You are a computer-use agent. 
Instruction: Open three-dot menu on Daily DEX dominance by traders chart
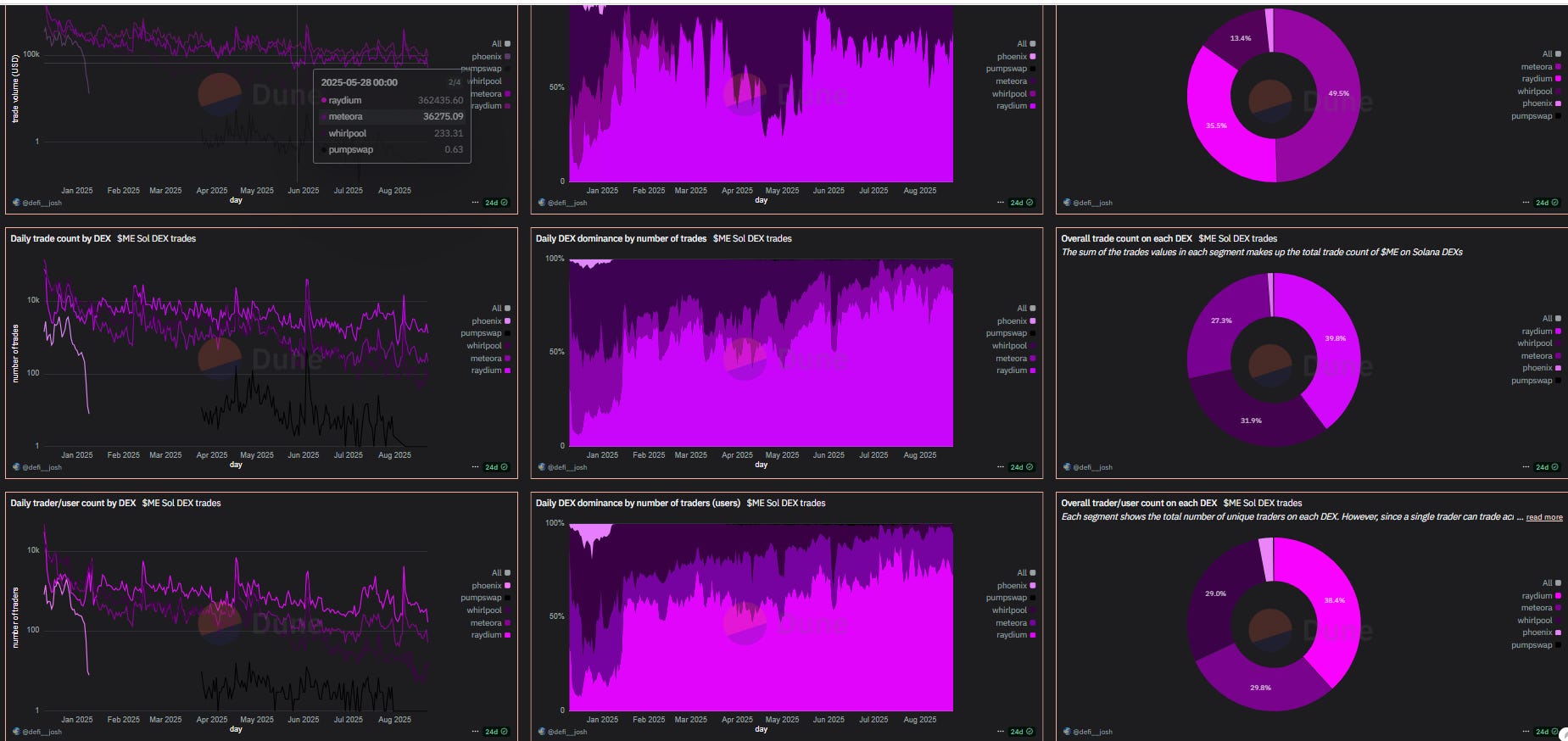click(1001, 732)
